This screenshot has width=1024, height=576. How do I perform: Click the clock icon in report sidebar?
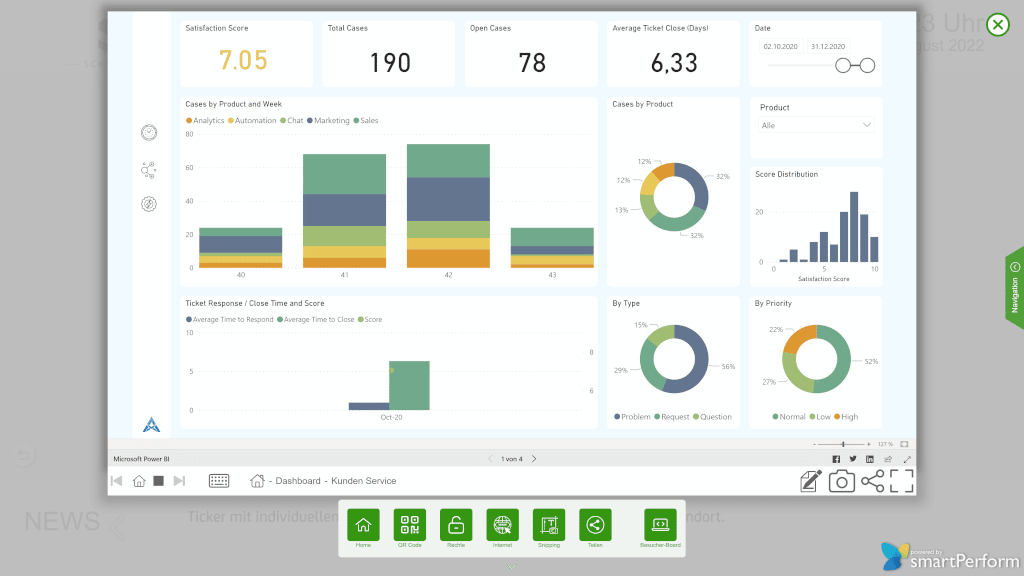coord(149,133)
